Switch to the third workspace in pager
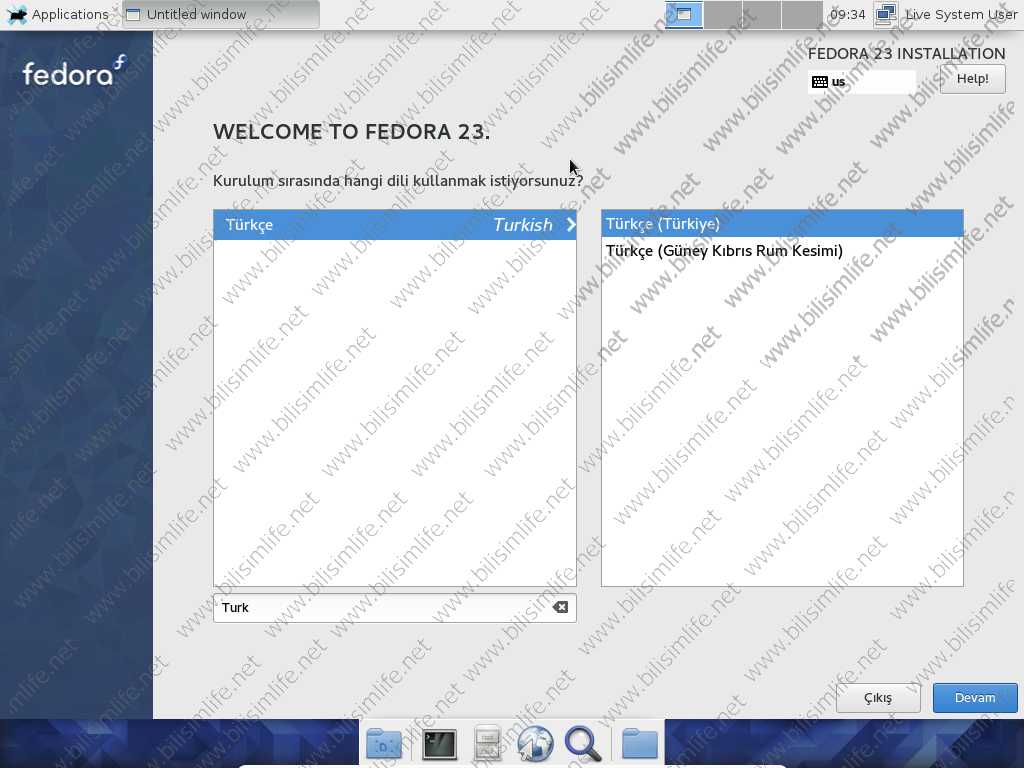 click(x=761, y=14)
